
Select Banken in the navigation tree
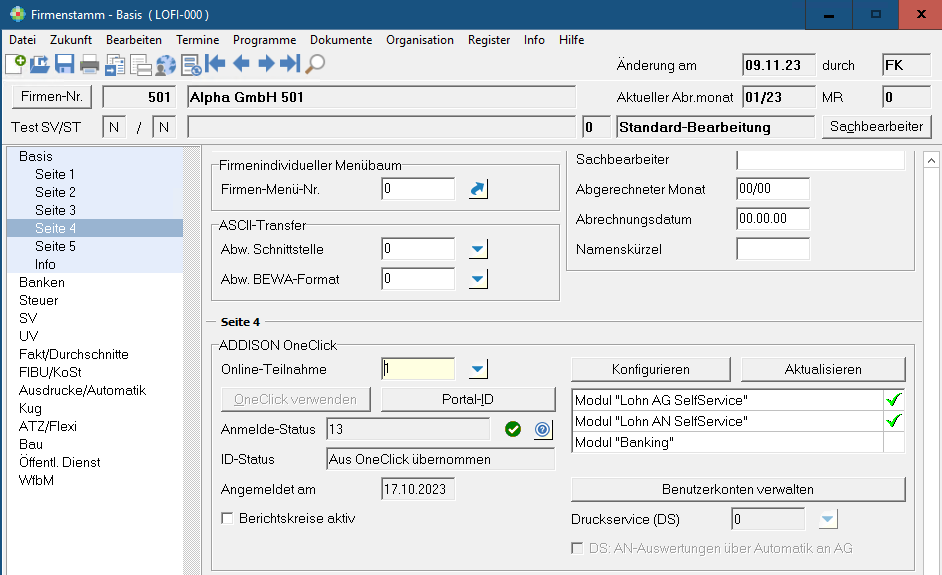click(x=41, y=282)
